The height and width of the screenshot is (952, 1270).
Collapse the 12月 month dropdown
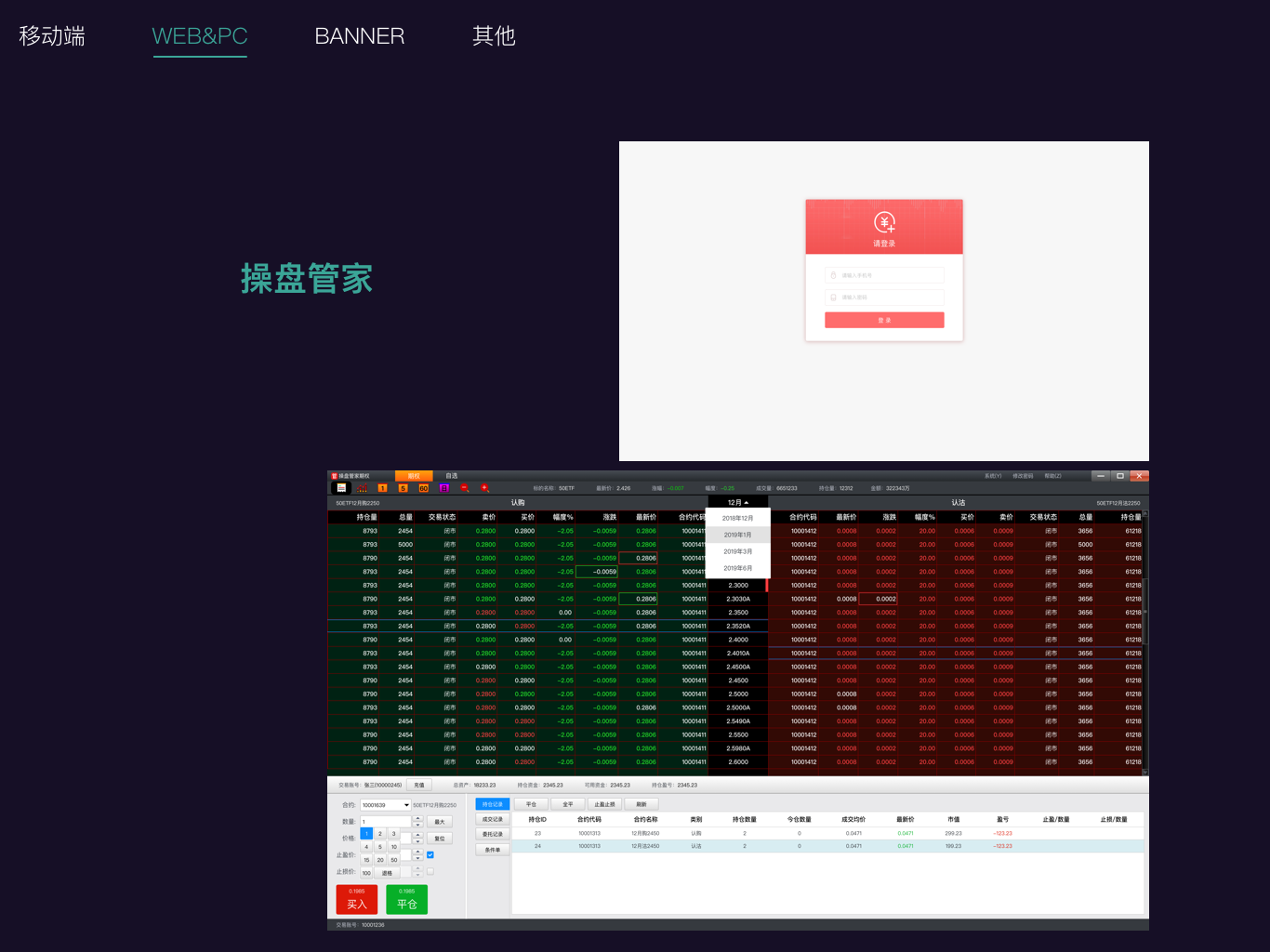pyautogui.click(x=738, y=502)
